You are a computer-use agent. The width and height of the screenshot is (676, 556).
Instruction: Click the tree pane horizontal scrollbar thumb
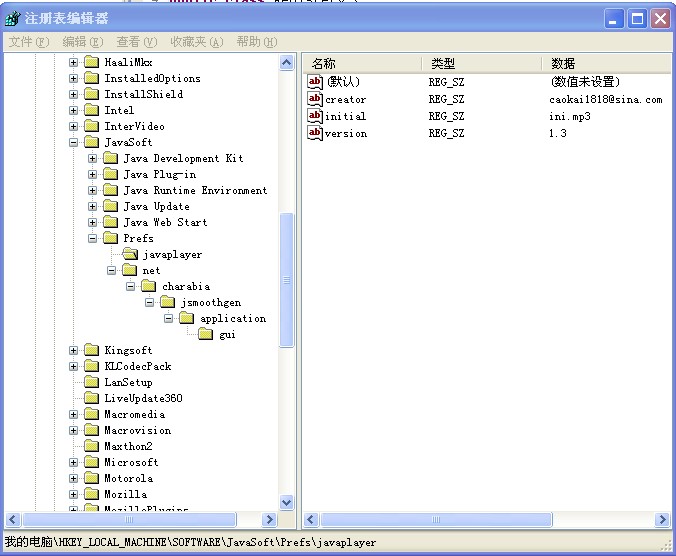pos(129,519)
